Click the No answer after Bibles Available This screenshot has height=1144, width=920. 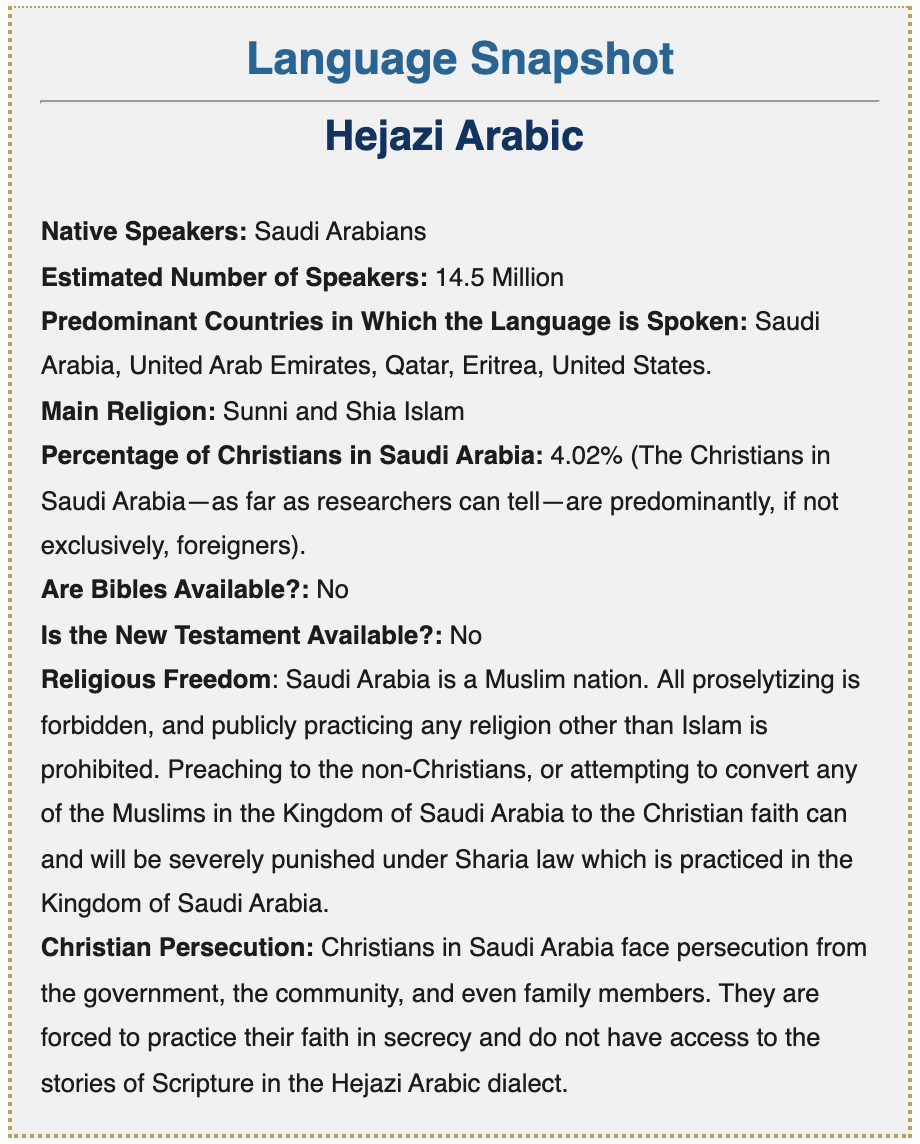(x=333, y=590)
